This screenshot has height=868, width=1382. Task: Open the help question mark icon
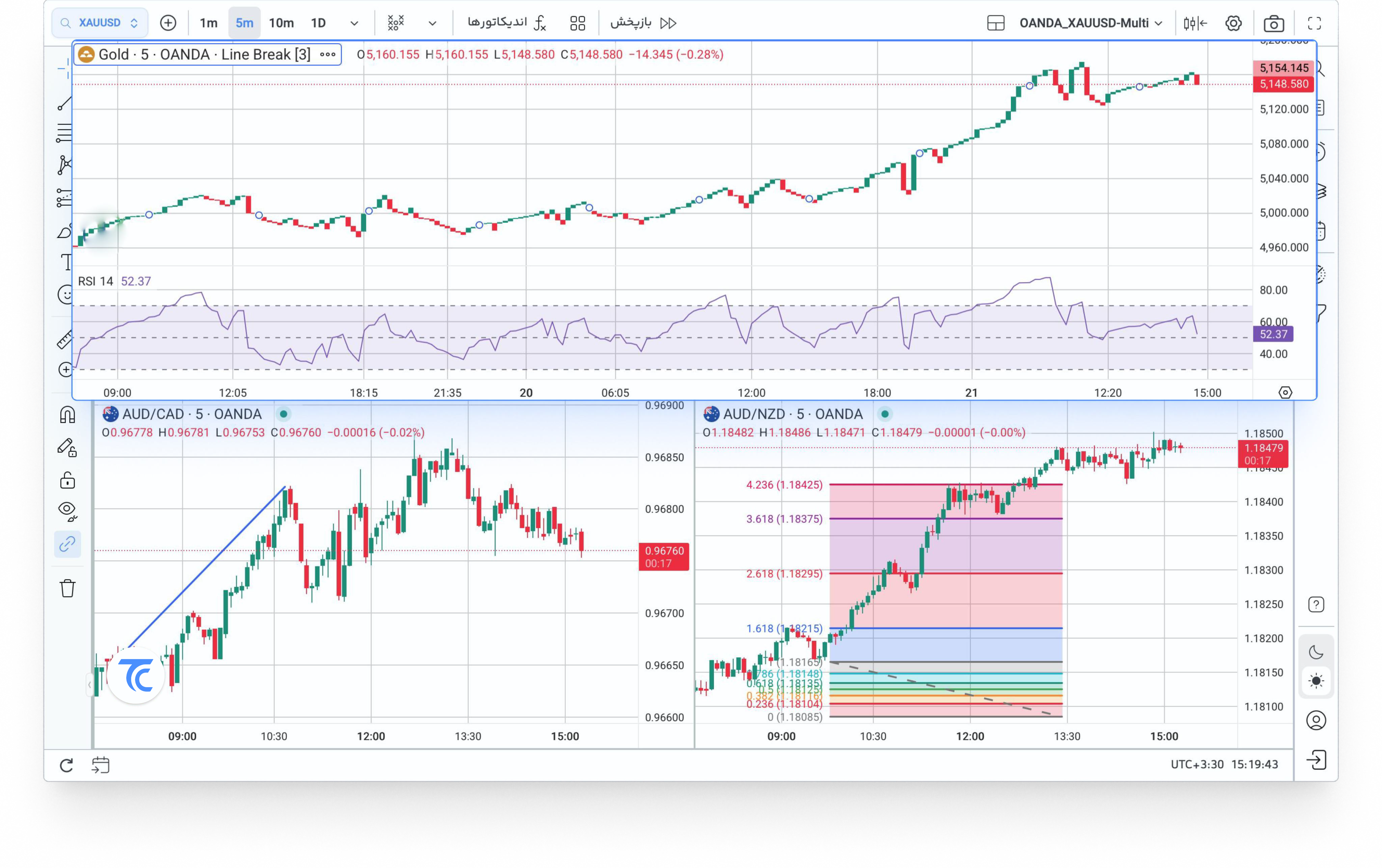point(1316,605)
